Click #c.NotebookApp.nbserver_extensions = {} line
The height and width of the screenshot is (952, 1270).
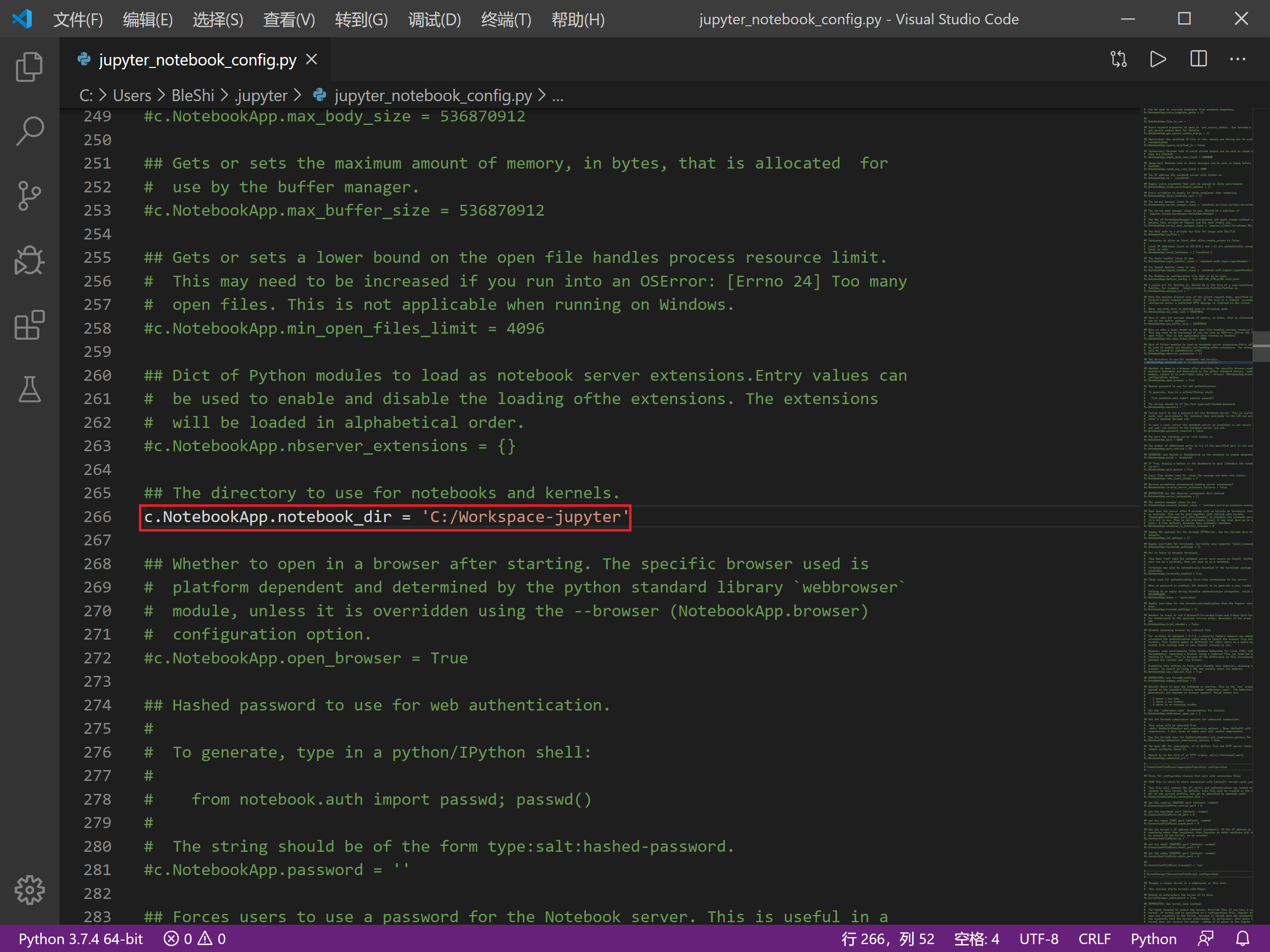click(329, 446)
